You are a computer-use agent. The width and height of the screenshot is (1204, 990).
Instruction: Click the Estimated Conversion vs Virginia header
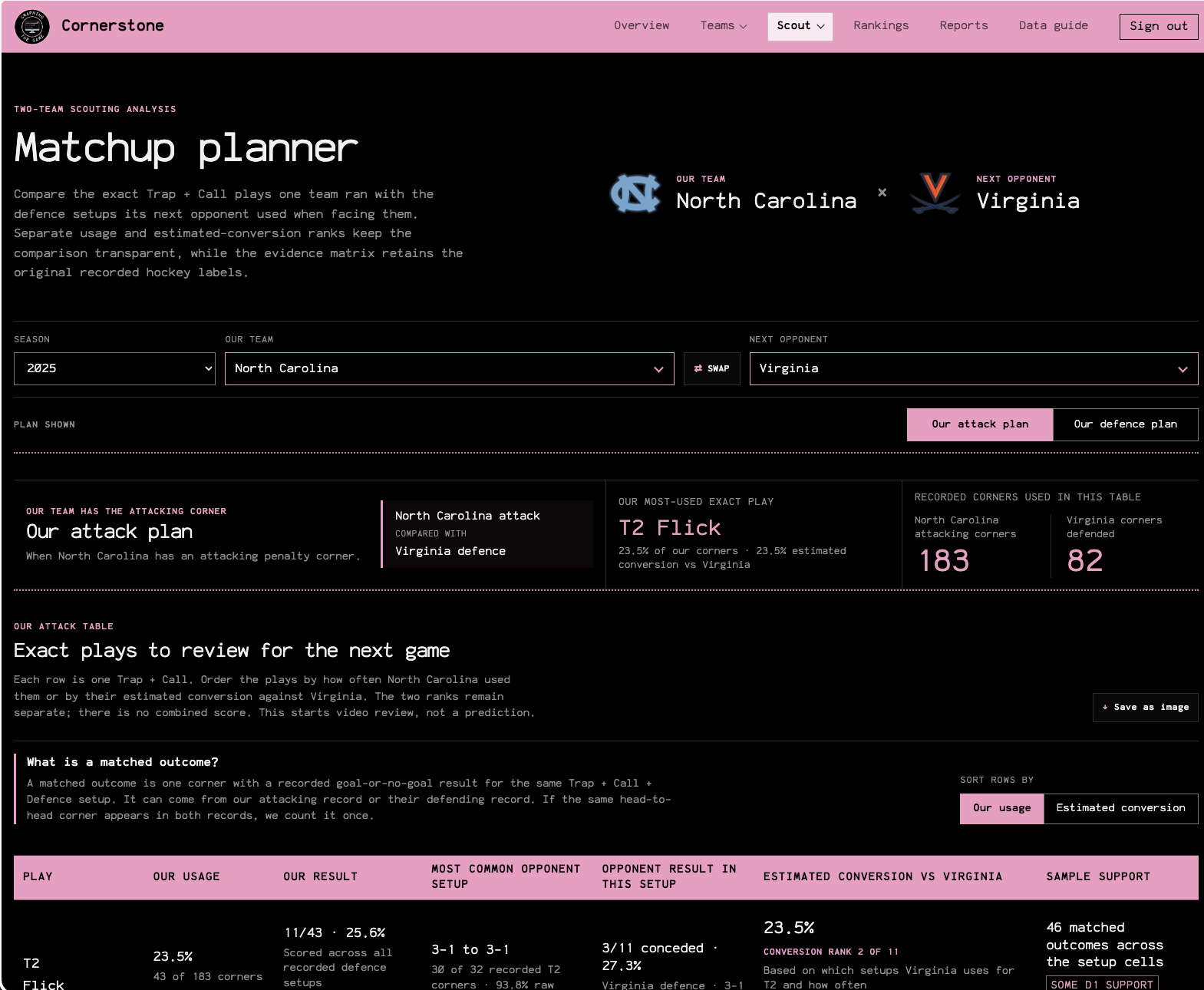pyautogui.click(x=882, y=877)
